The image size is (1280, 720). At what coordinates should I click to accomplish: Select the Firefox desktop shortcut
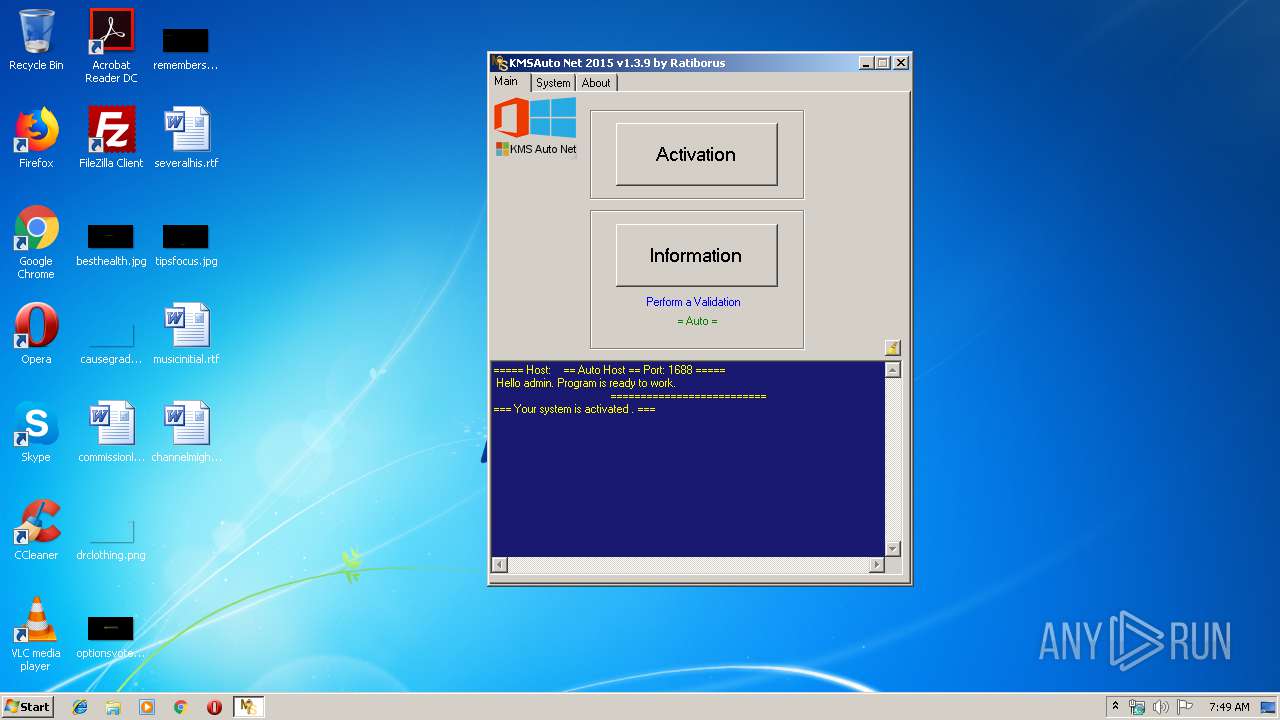click(36, 138)
